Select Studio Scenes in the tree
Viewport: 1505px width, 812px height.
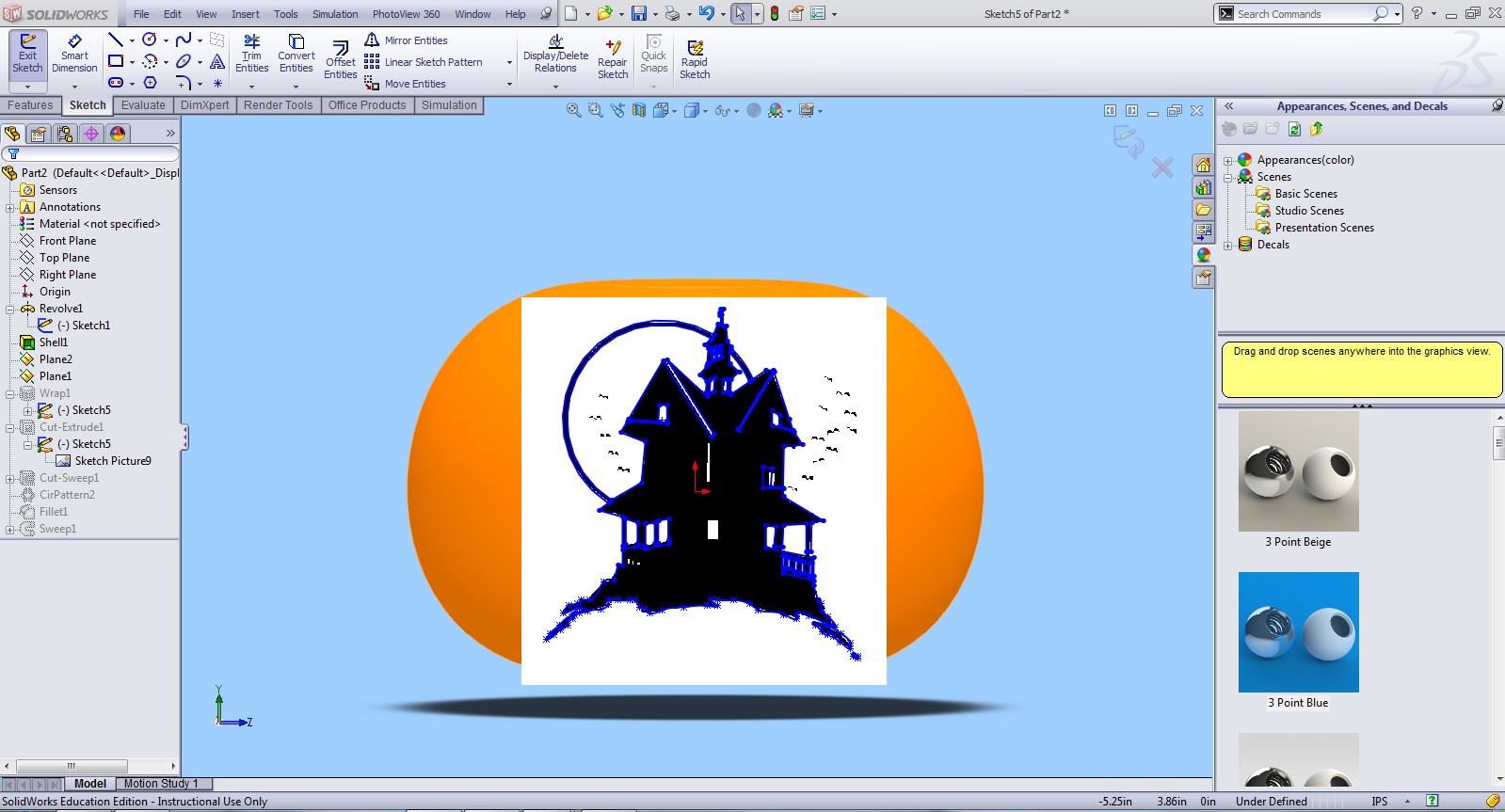click(1309, 211)
